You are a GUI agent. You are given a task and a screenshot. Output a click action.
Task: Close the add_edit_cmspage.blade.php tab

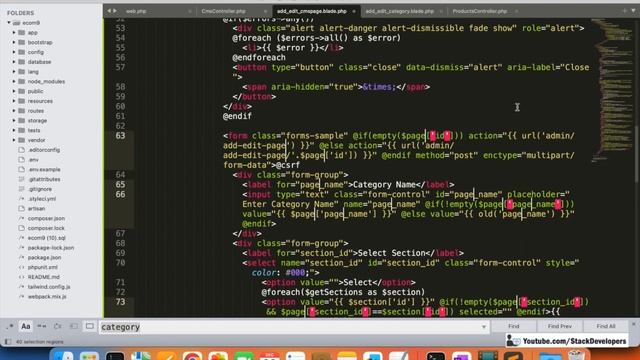point(354,11)
